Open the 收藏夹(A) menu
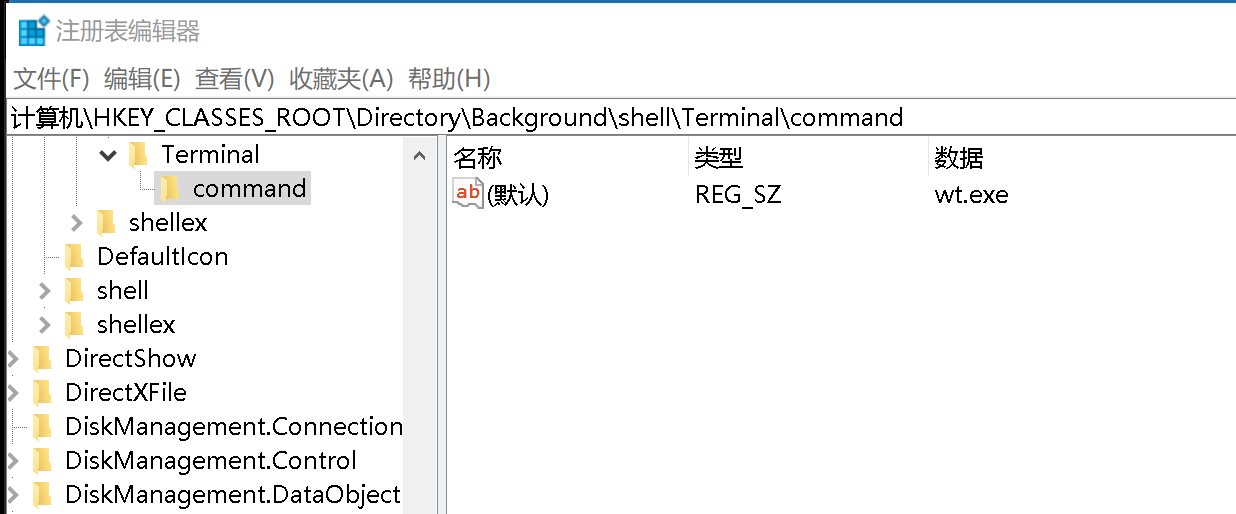Image resolution: width=1236 pixels, height=514 pixels. point(341,79)
